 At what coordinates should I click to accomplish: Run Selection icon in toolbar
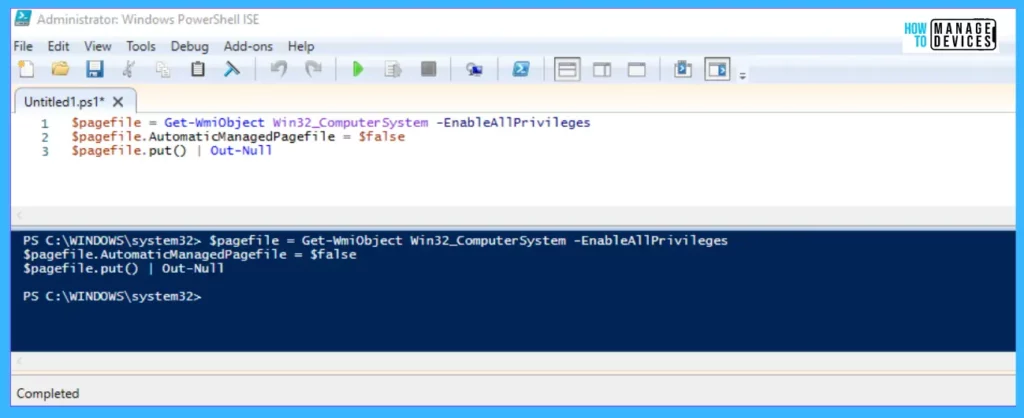392,69
